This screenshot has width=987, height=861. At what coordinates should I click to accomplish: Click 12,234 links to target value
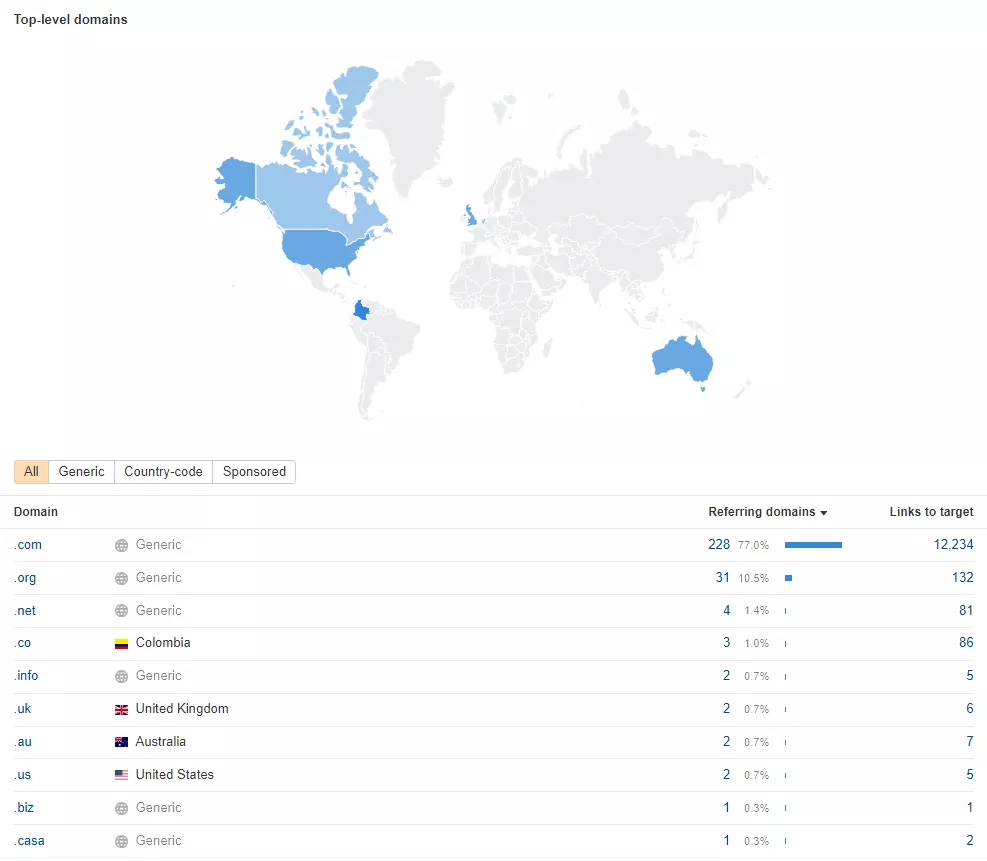point(953,544)
